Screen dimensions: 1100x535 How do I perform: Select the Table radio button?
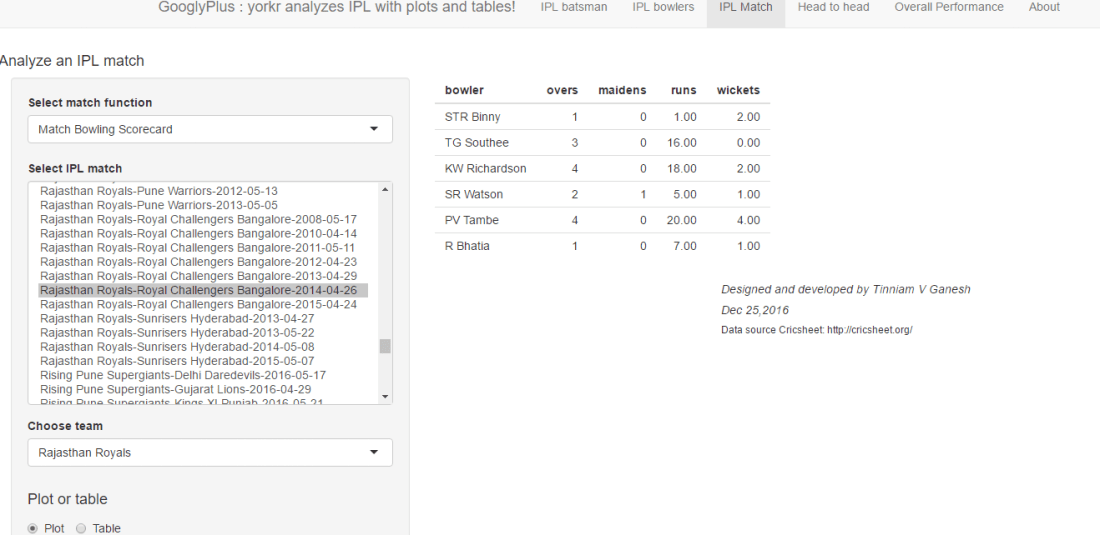point(82,528)
